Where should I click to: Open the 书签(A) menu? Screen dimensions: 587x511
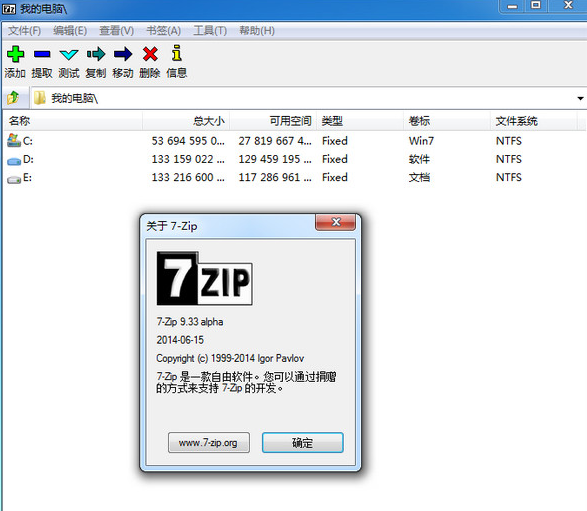[x=164, y=31]
